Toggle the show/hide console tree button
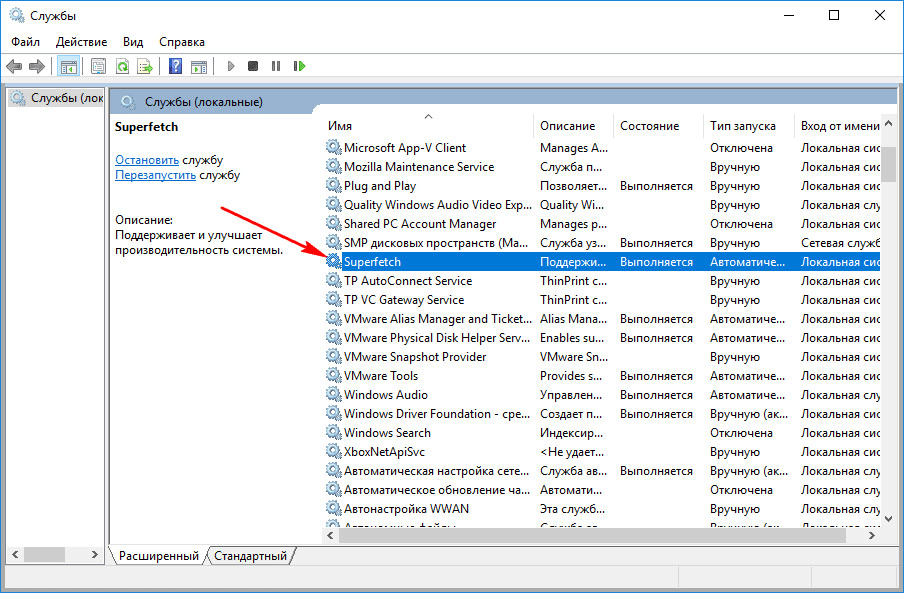The image size is (904, 593). 69,67
